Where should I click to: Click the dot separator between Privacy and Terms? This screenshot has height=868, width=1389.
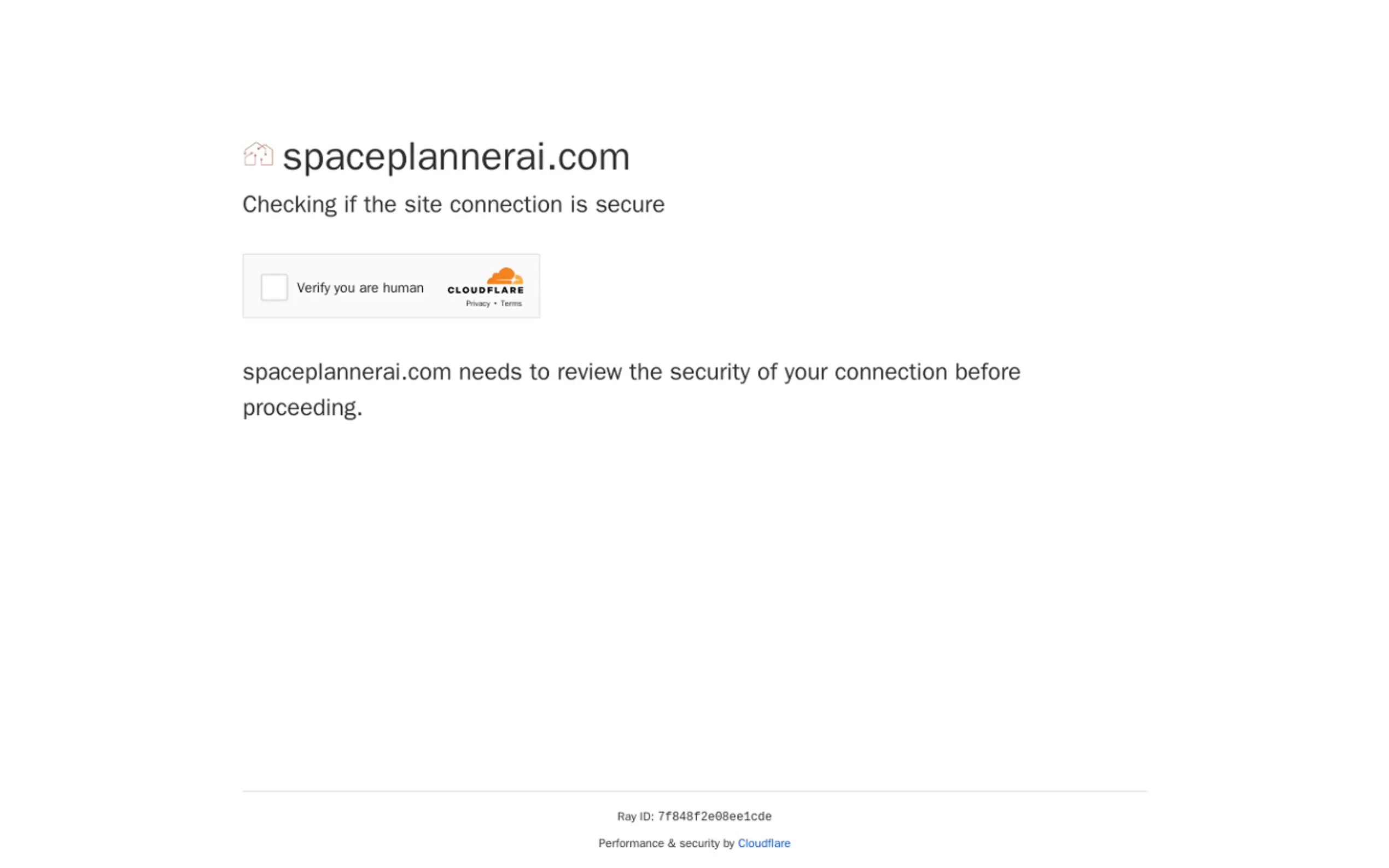pos(495,304)
